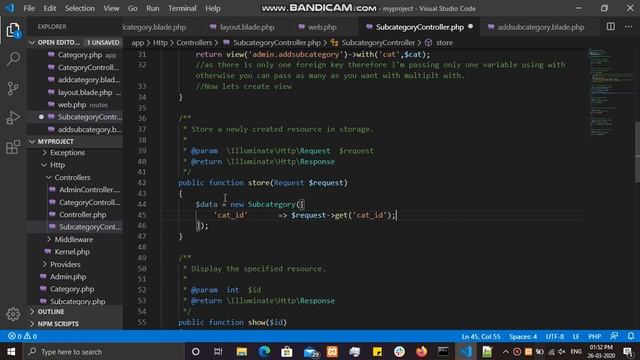Collapse the MYPROJECT folder section
Image resolution: width=640 pixels, height=360 pixels.
[x=76, y=141]
